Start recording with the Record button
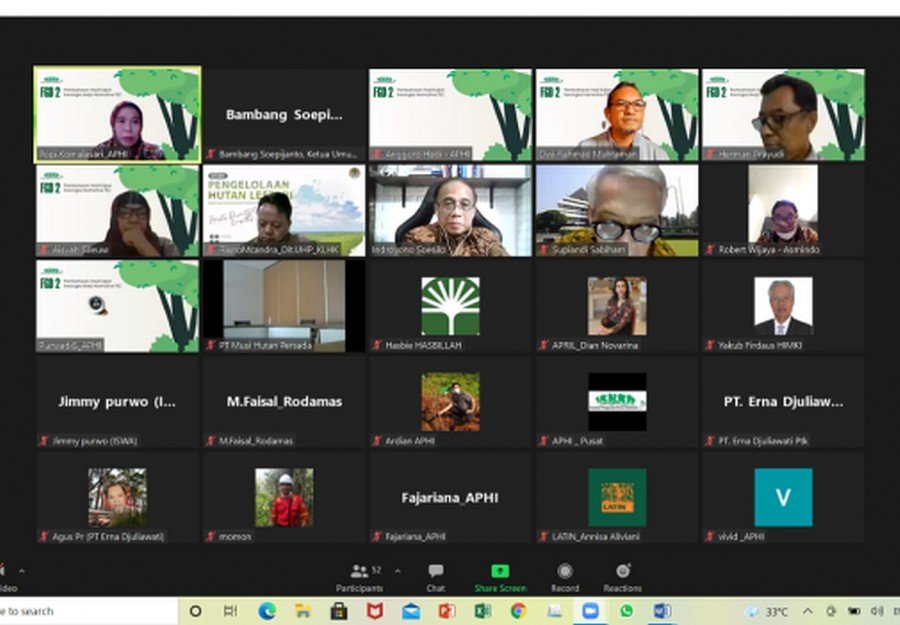 (565, 577)
